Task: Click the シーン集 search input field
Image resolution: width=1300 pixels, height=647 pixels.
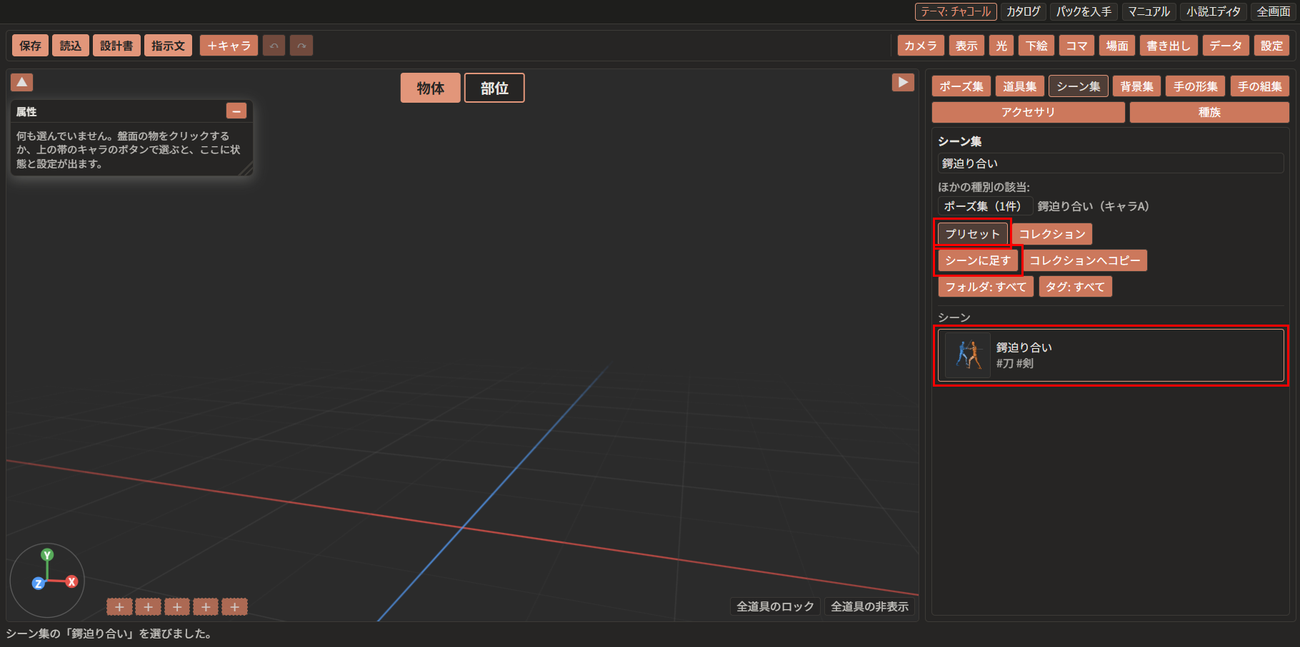Action: click(x=1111, y=163)
